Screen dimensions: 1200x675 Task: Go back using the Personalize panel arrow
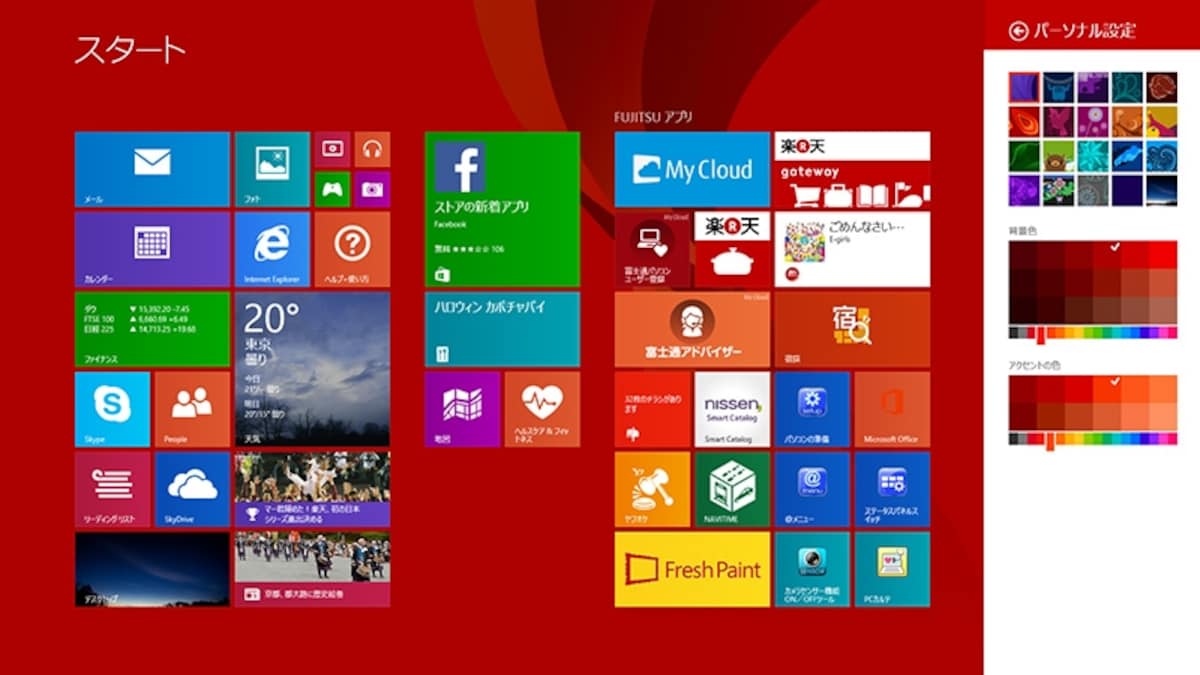pos(1018,31)
